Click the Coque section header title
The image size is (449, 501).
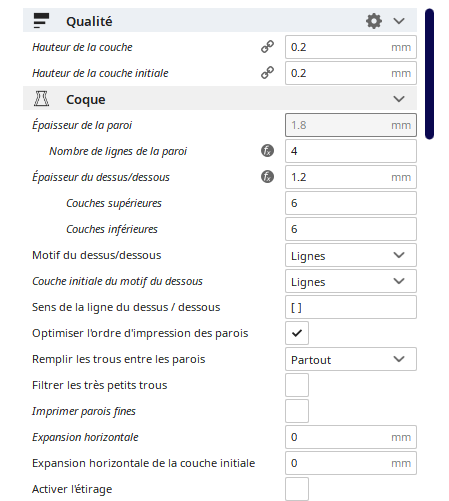[x=86, y=100]
